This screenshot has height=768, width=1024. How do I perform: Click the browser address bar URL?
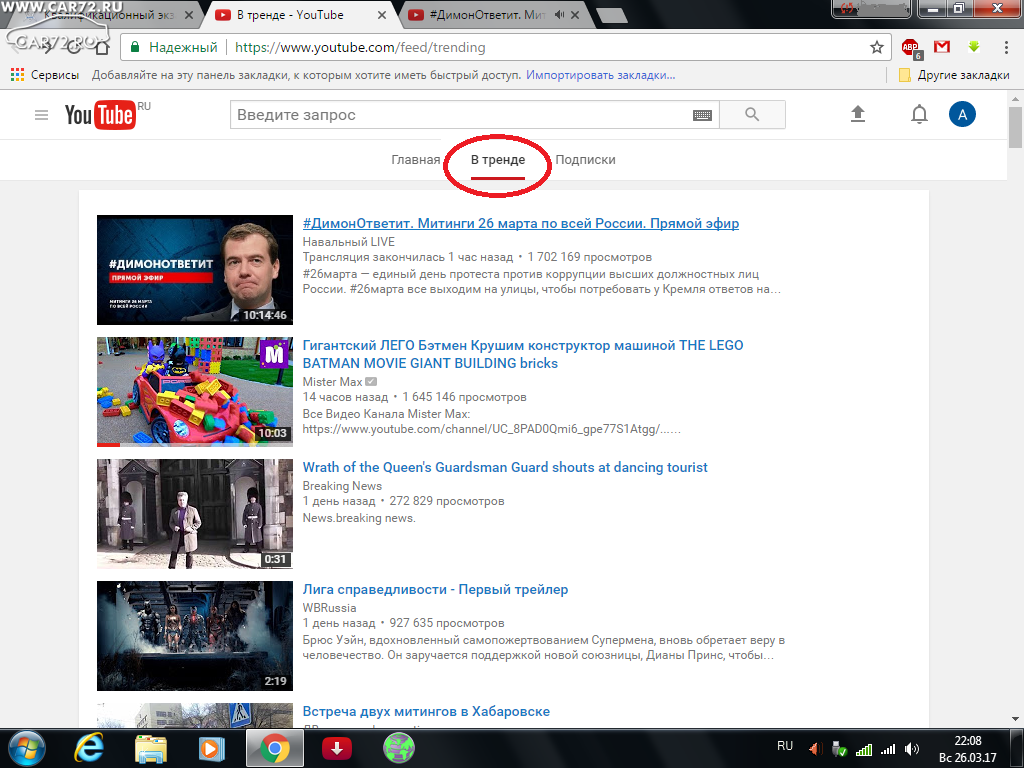360,47
